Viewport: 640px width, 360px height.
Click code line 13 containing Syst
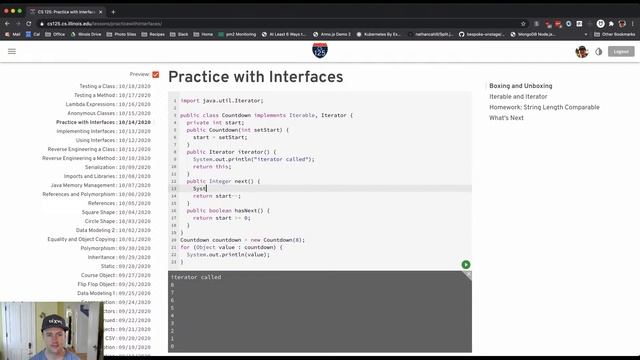(x=320, y=188)
